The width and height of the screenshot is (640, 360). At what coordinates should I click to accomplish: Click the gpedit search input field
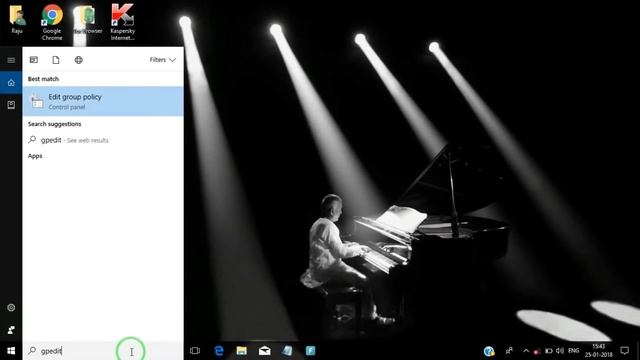coord(103,351)
